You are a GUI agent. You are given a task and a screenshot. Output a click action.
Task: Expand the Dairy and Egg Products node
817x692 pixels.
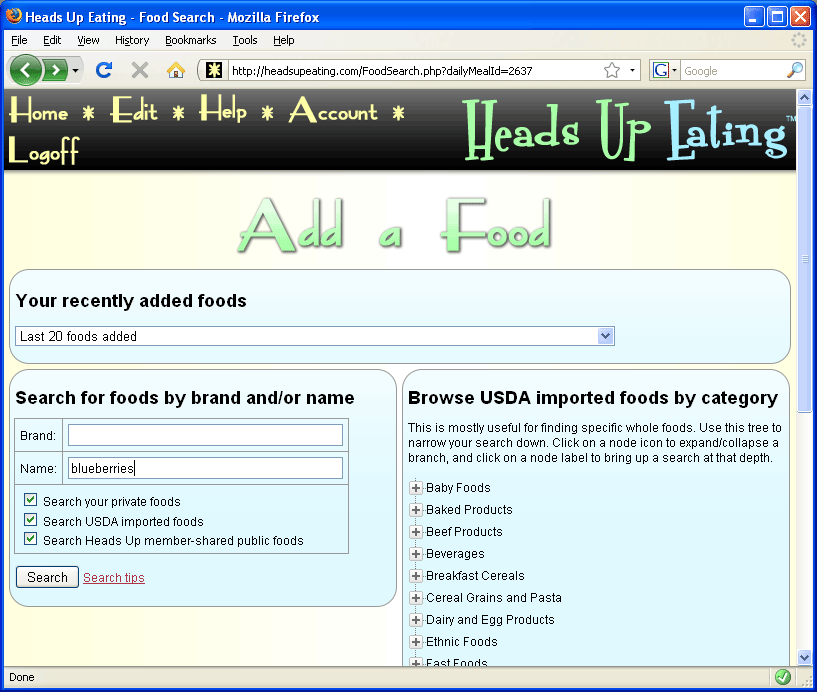pyautogui.click(x=416, y=620)
